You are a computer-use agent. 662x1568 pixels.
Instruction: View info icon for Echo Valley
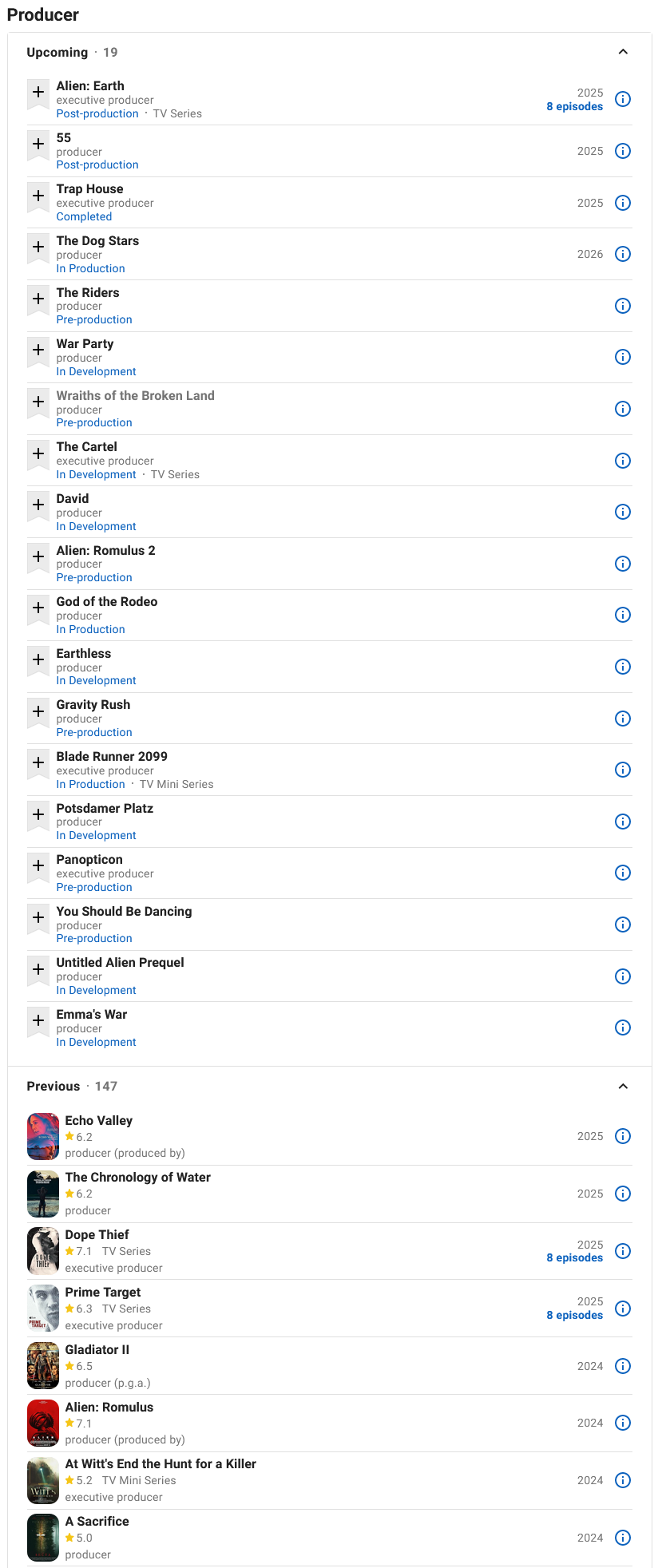point(623,1136)
